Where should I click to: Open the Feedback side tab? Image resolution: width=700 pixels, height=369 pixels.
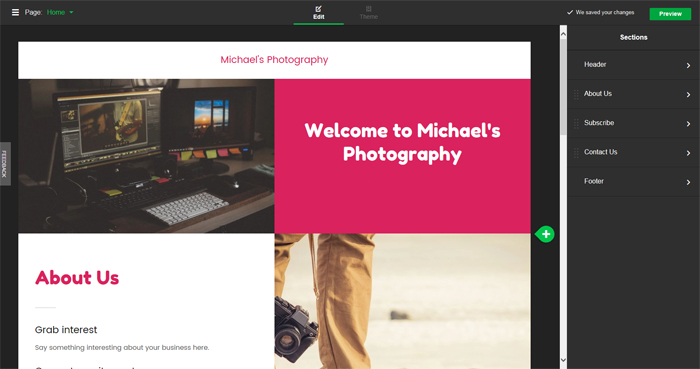tap(5, 164)
